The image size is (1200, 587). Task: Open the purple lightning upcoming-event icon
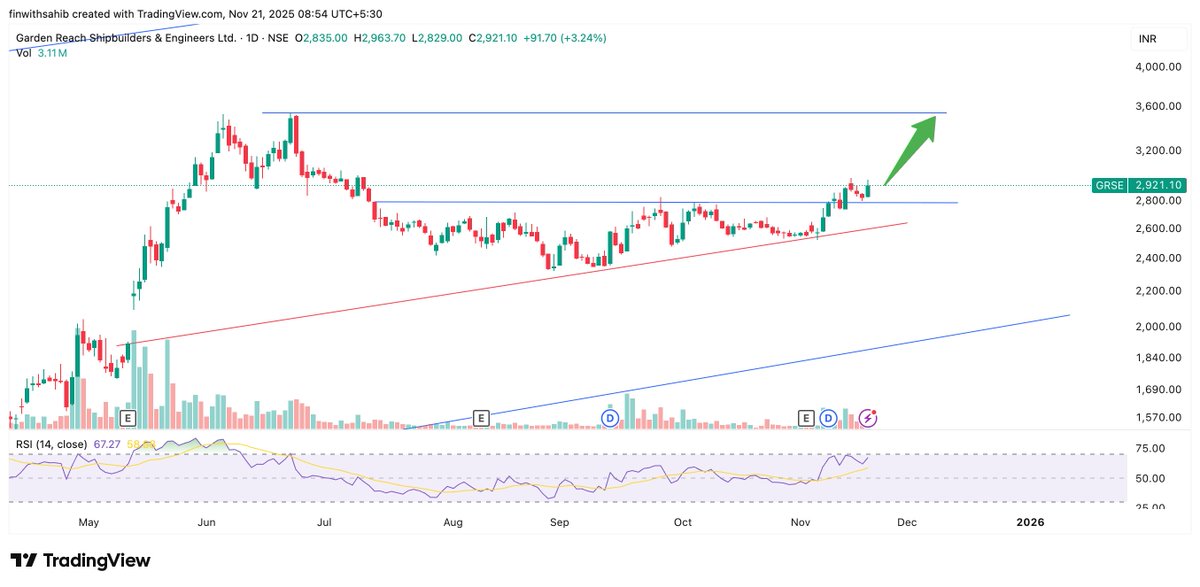tap(867, 418)
